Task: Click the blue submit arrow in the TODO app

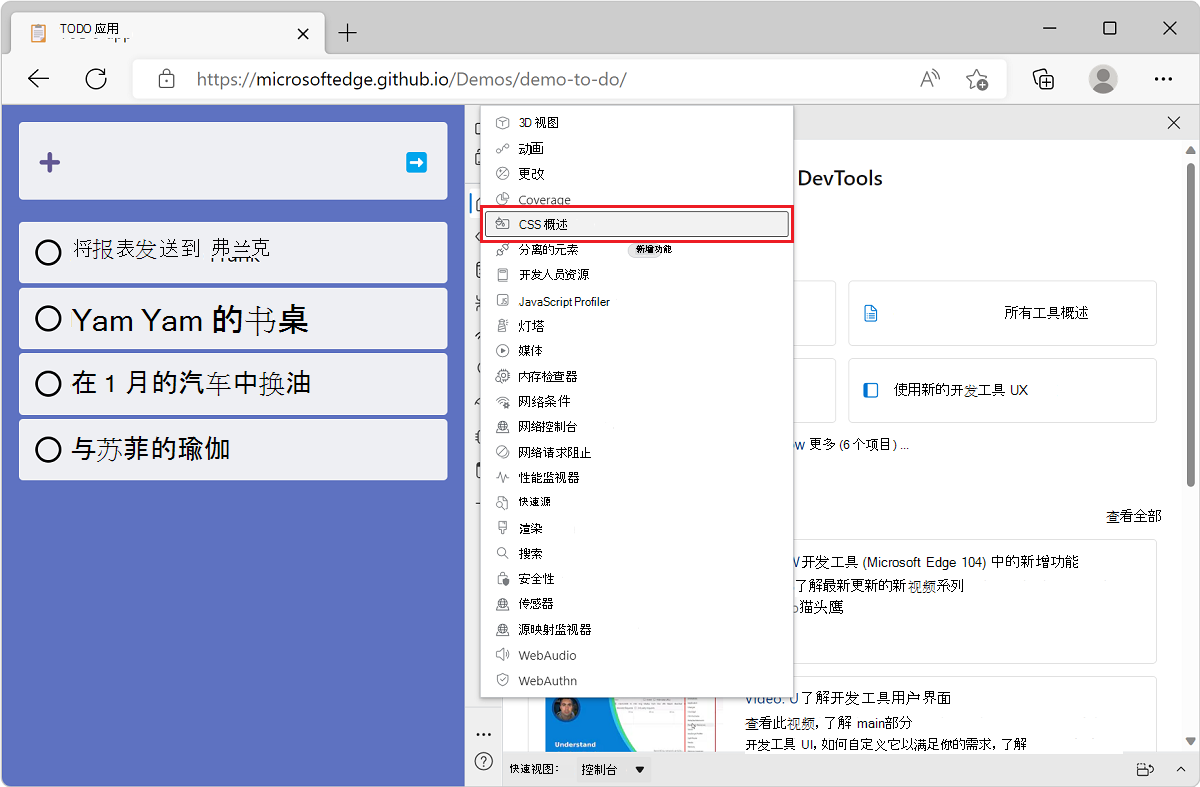Action: click(x=416, y=161)
